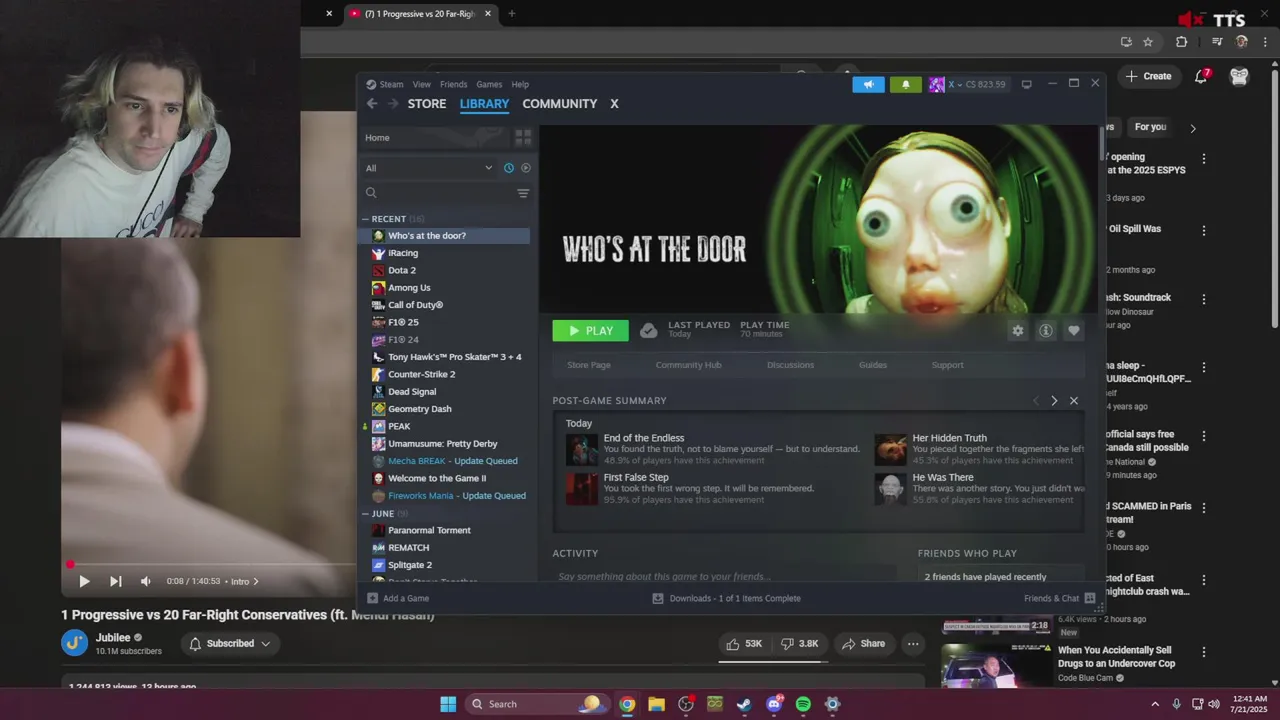Select Paranormal Torment in the library
Screen dimensions: 1280x720
tap(429, 530)
